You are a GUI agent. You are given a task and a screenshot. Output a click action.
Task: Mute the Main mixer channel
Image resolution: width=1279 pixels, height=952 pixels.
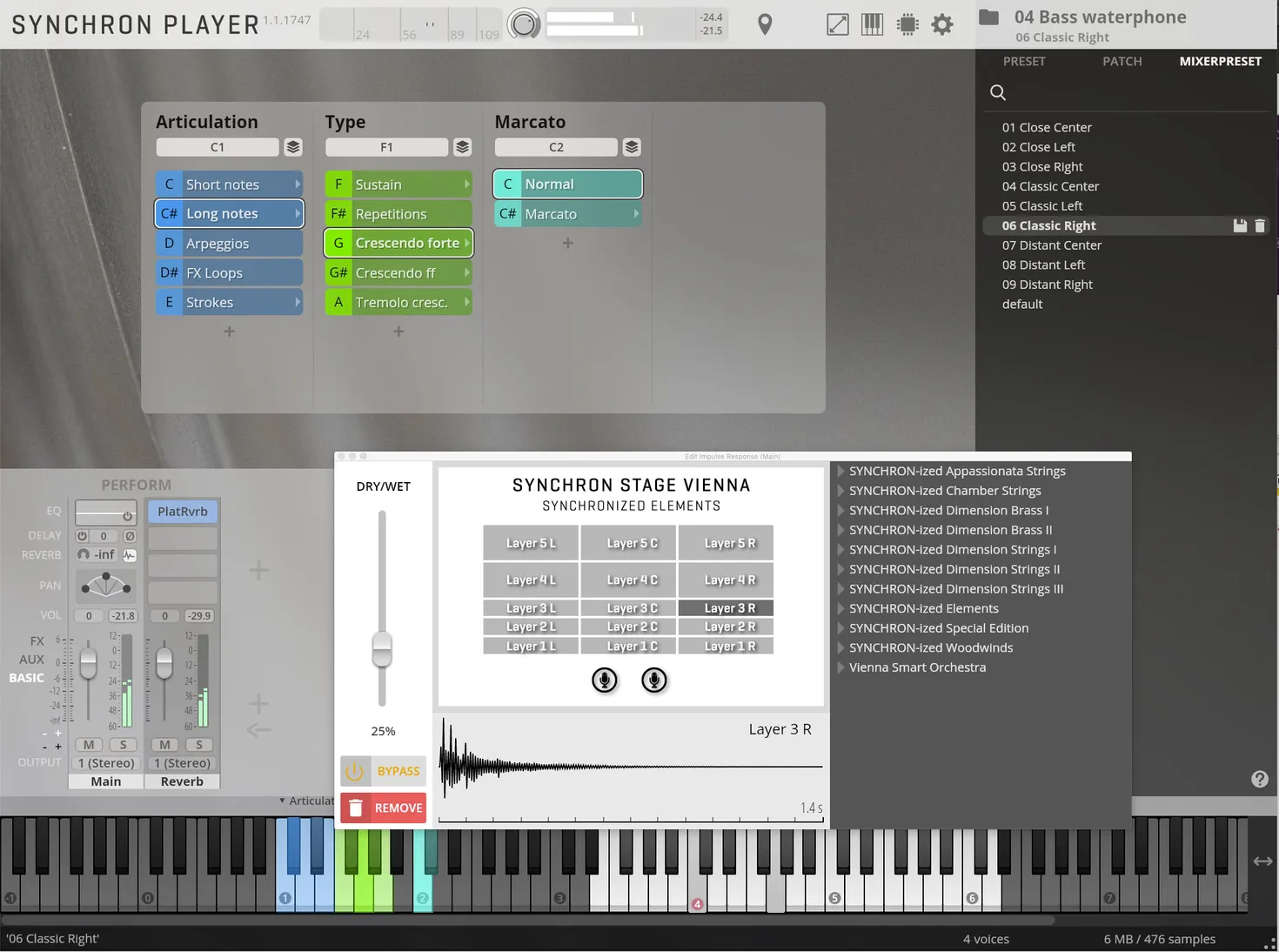tap(89, 745)
